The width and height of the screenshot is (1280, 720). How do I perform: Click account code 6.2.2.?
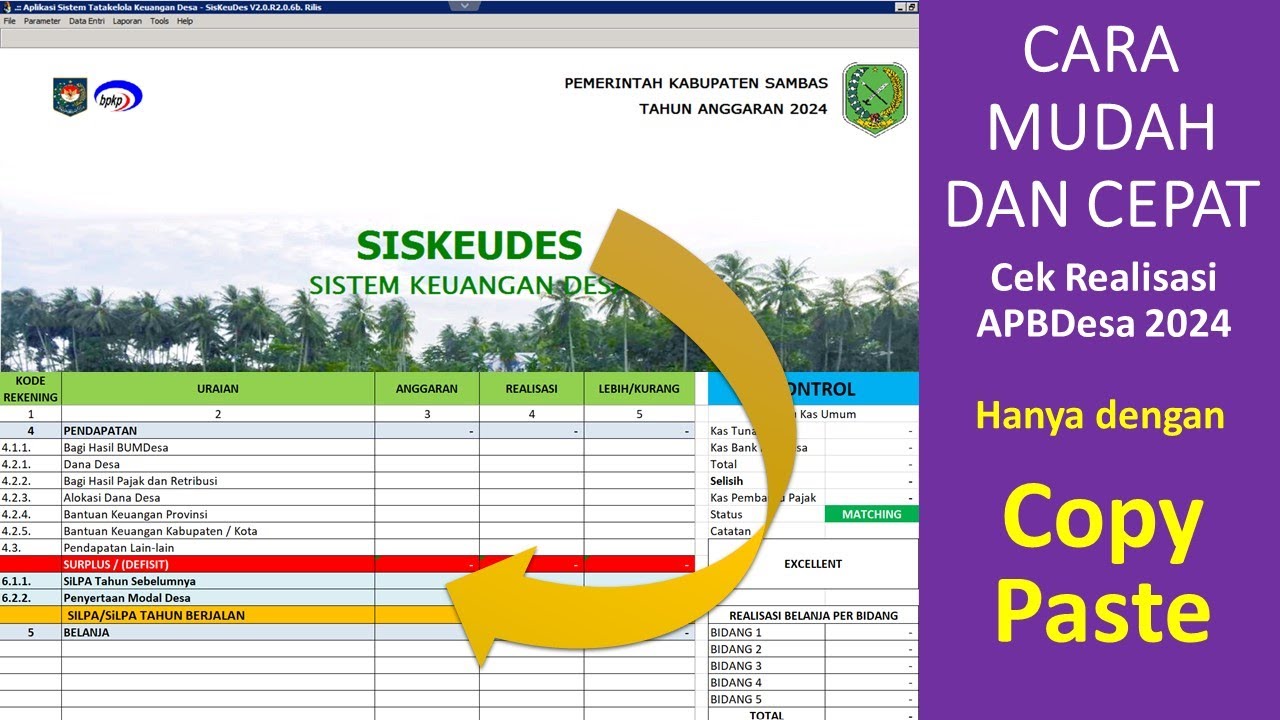point(16,598)
